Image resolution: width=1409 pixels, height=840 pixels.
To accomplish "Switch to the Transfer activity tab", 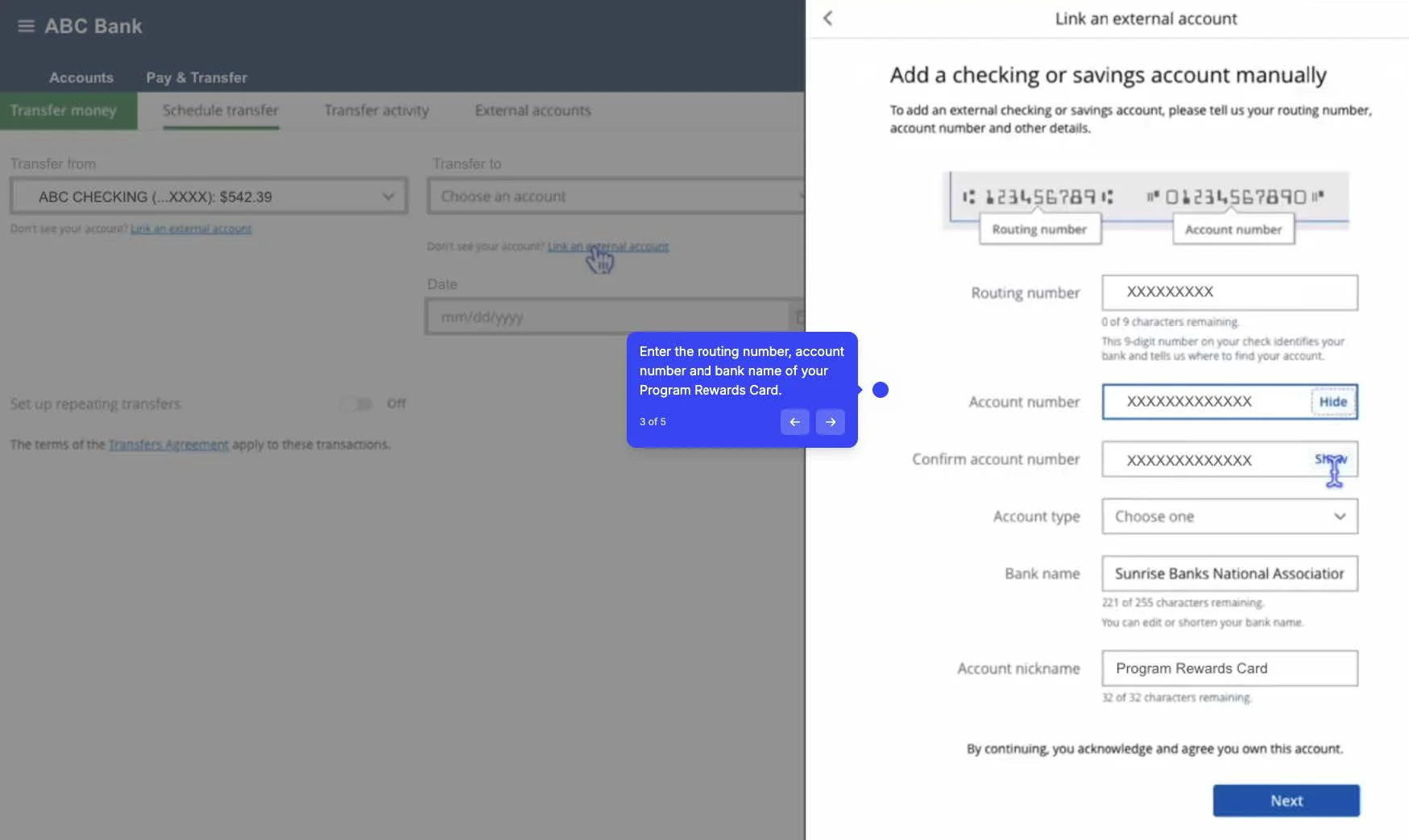I will [x=376, y=110].
